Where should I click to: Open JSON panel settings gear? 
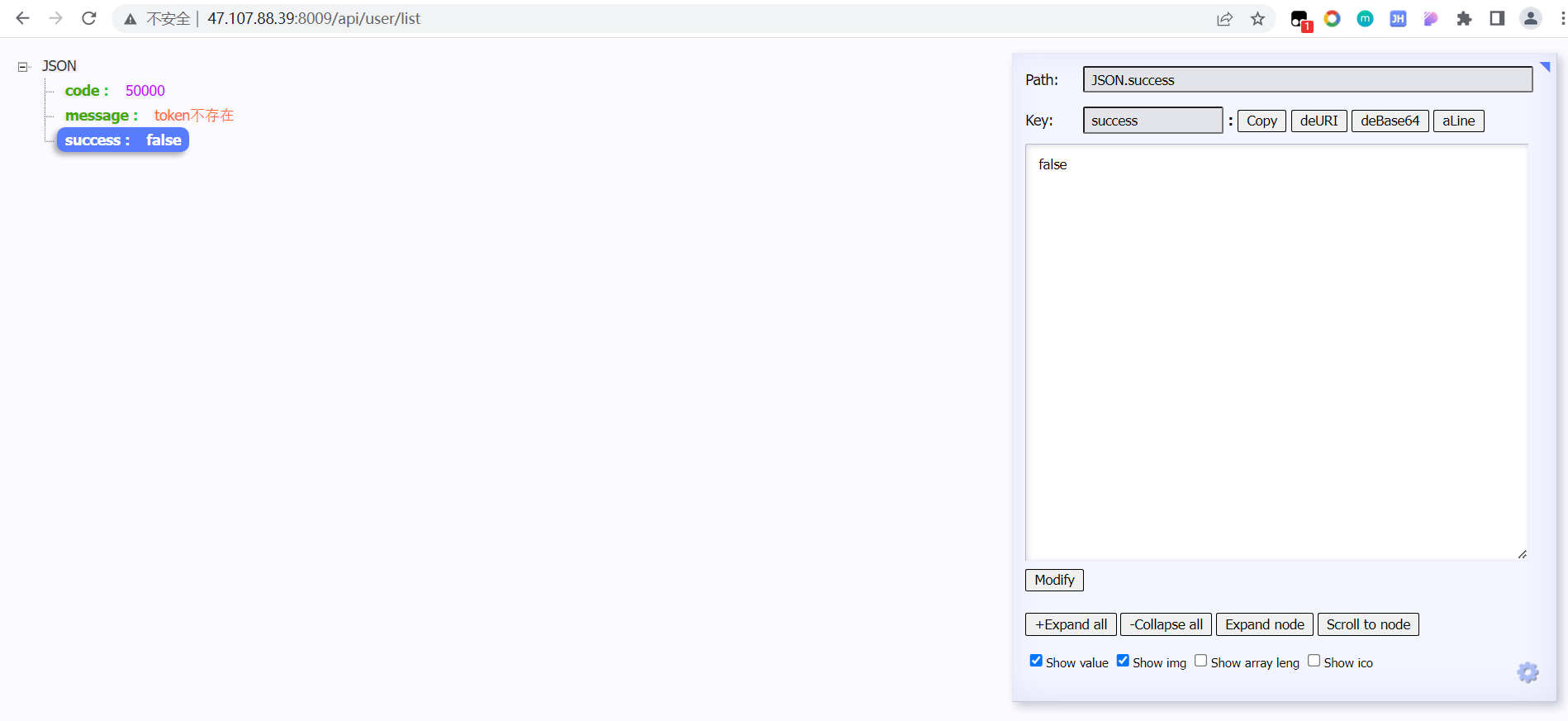pos(1528,672)
